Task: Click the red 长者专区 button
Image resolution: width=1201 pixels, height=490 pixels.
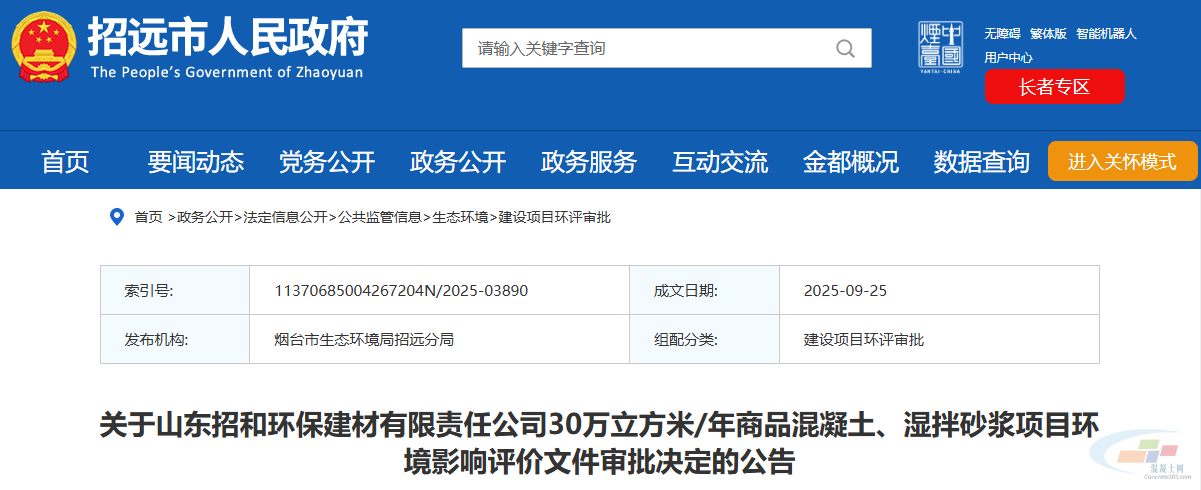Action: click(x=1054, y=87)
